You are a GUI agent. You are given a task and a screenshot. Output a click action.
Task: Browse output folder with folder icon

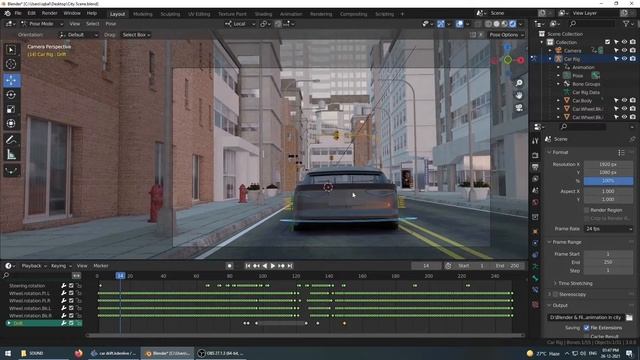pyautogui.click(x=629, y=317)
